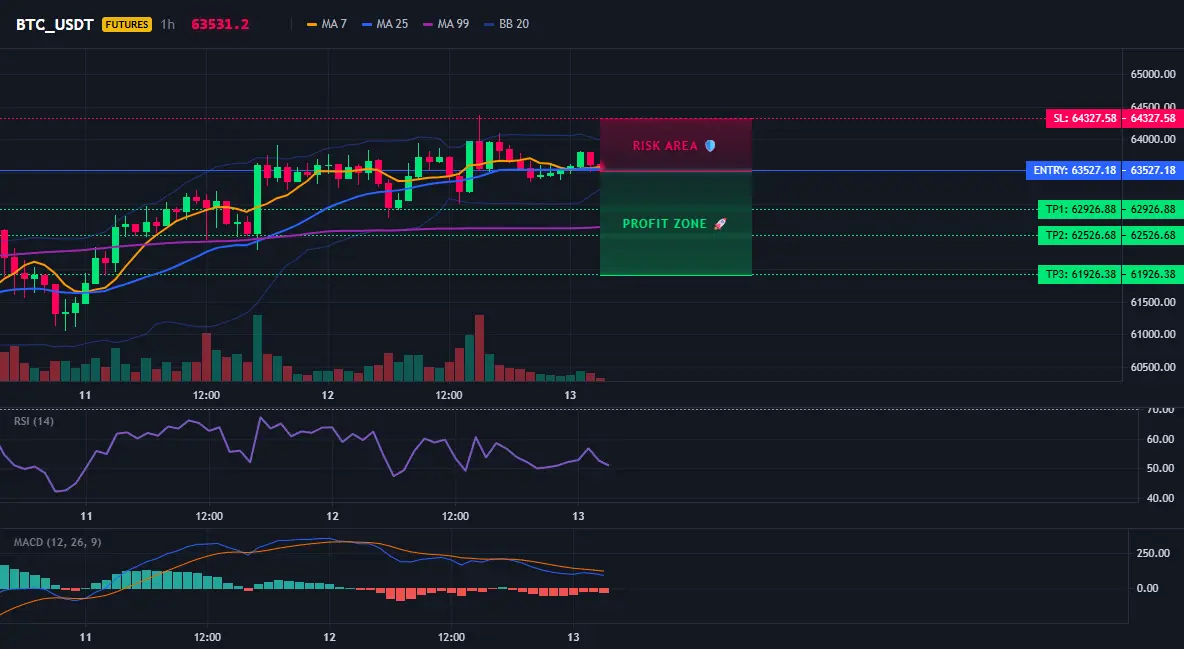
Task: Click the shield icon beside RISK AREA
Action: pyautogui.click(x=710, y=146)
